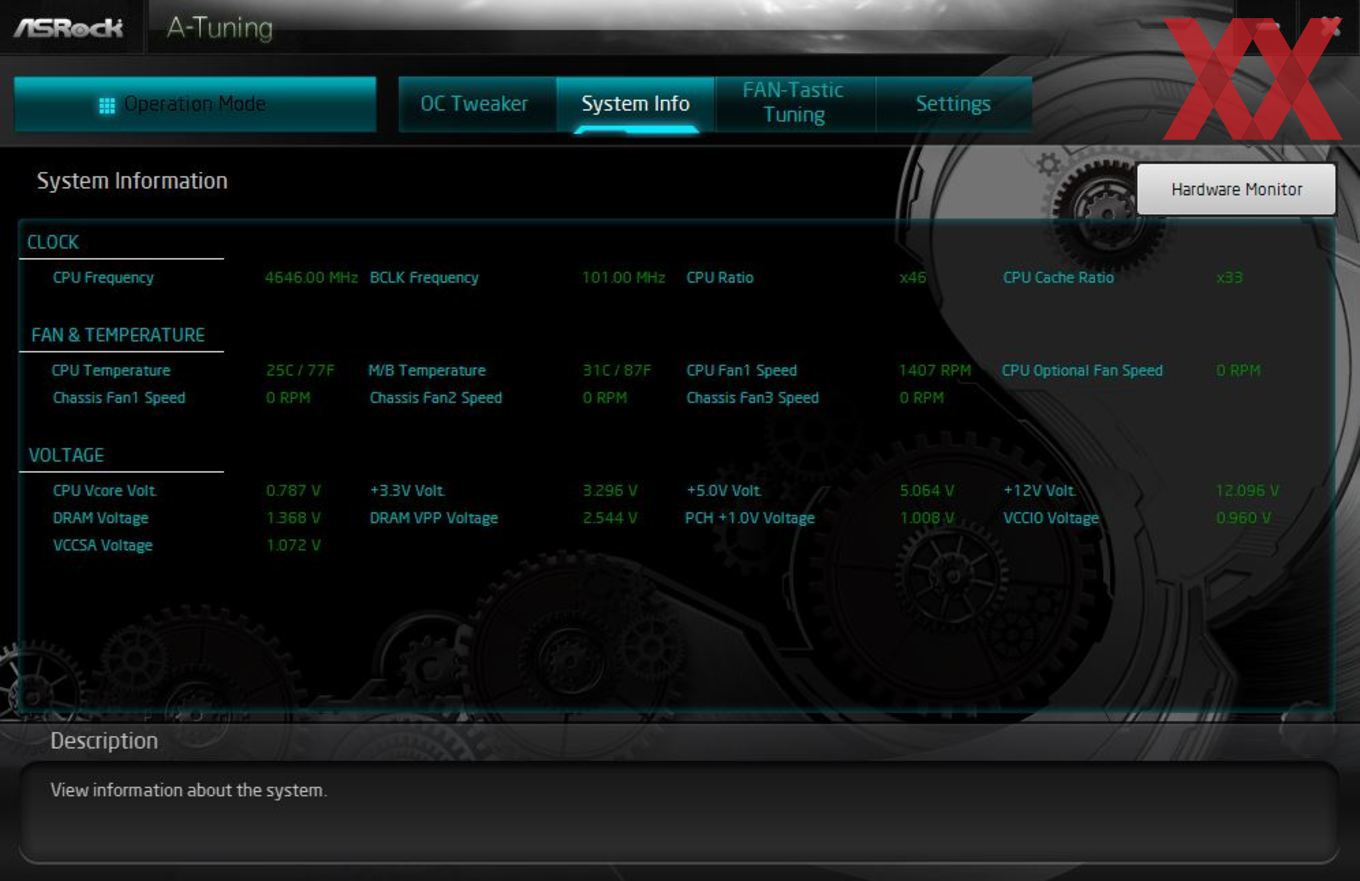
Task: Select the 0.960 V value
Action: click(x=1243, y=517)
